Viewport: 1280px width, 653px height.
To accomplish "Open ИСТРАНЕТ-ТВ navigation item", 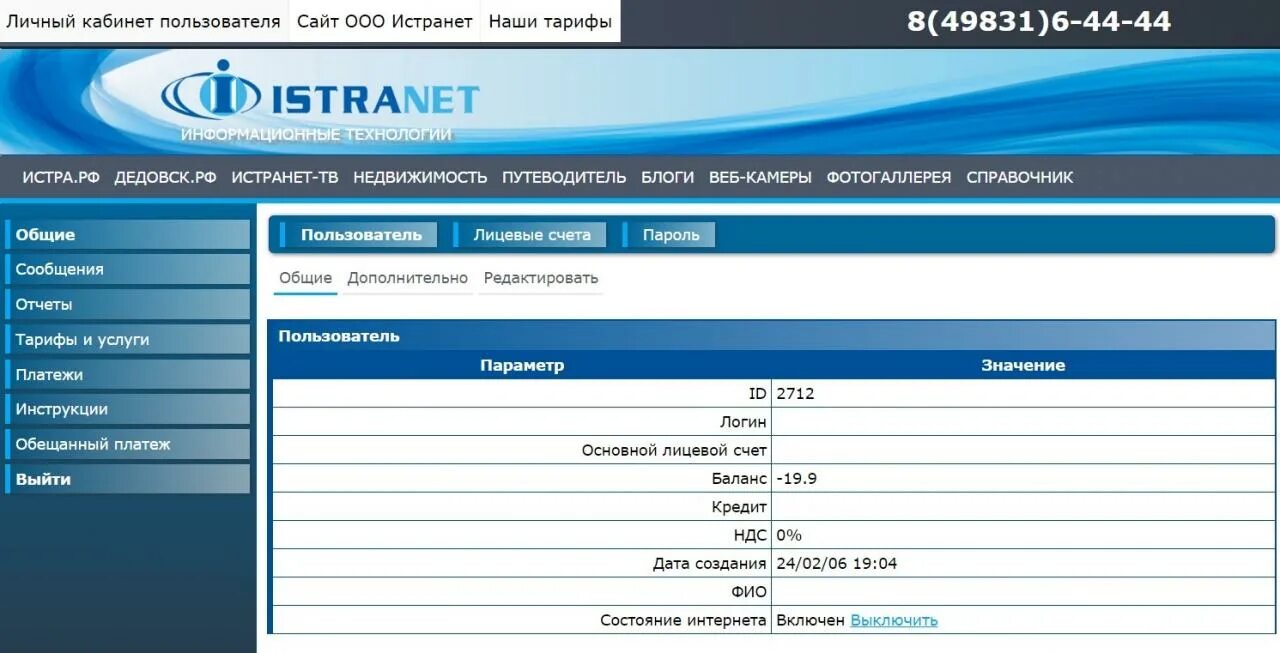I will pyautogui.click(x=285, y=178).
